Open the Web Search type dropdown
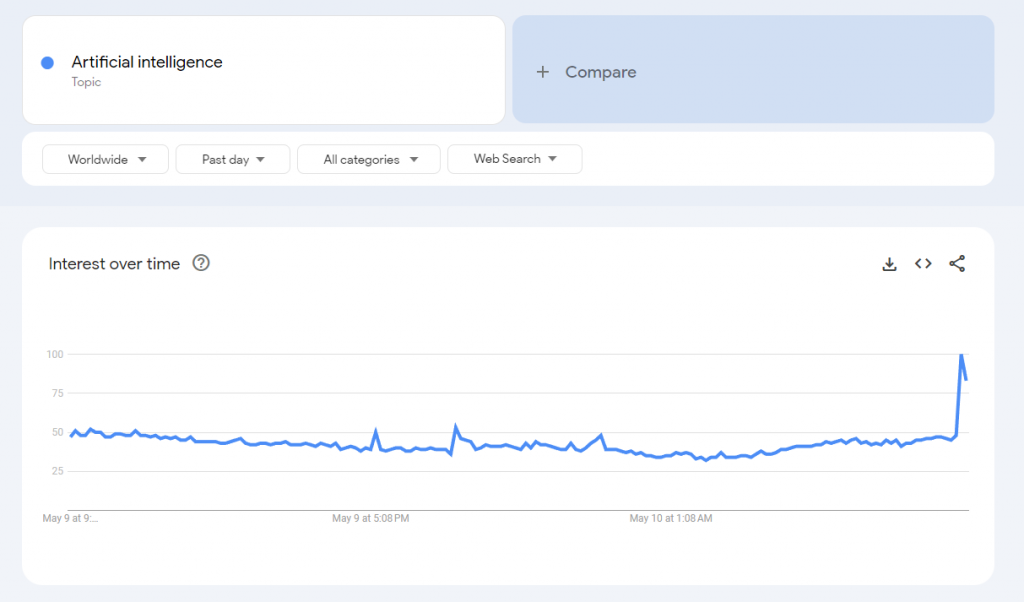This screenshot has width=1024, height=602. [514, 158]
